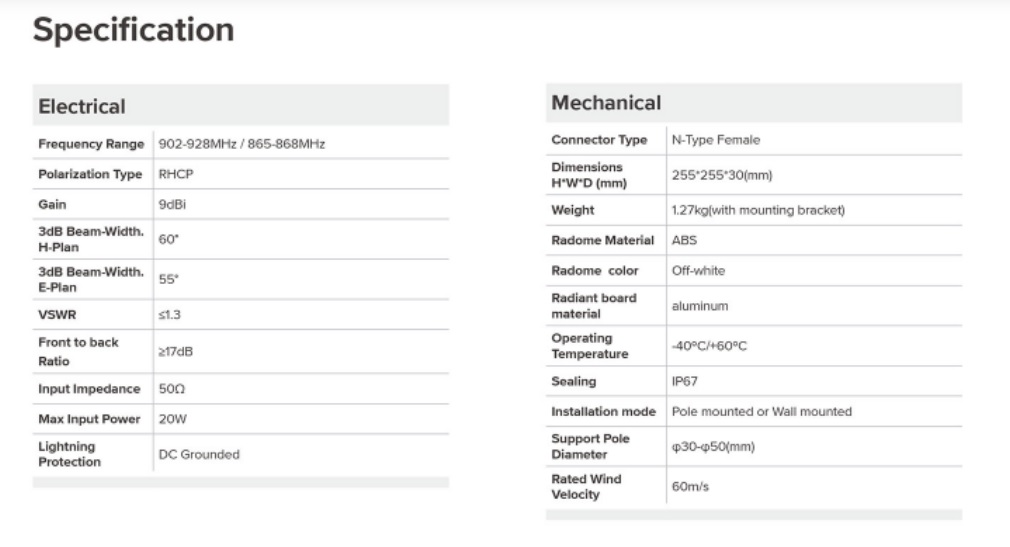Select the 20W max input power value
This screenshot has height=547, width=1010.
(x=173, y=417)
